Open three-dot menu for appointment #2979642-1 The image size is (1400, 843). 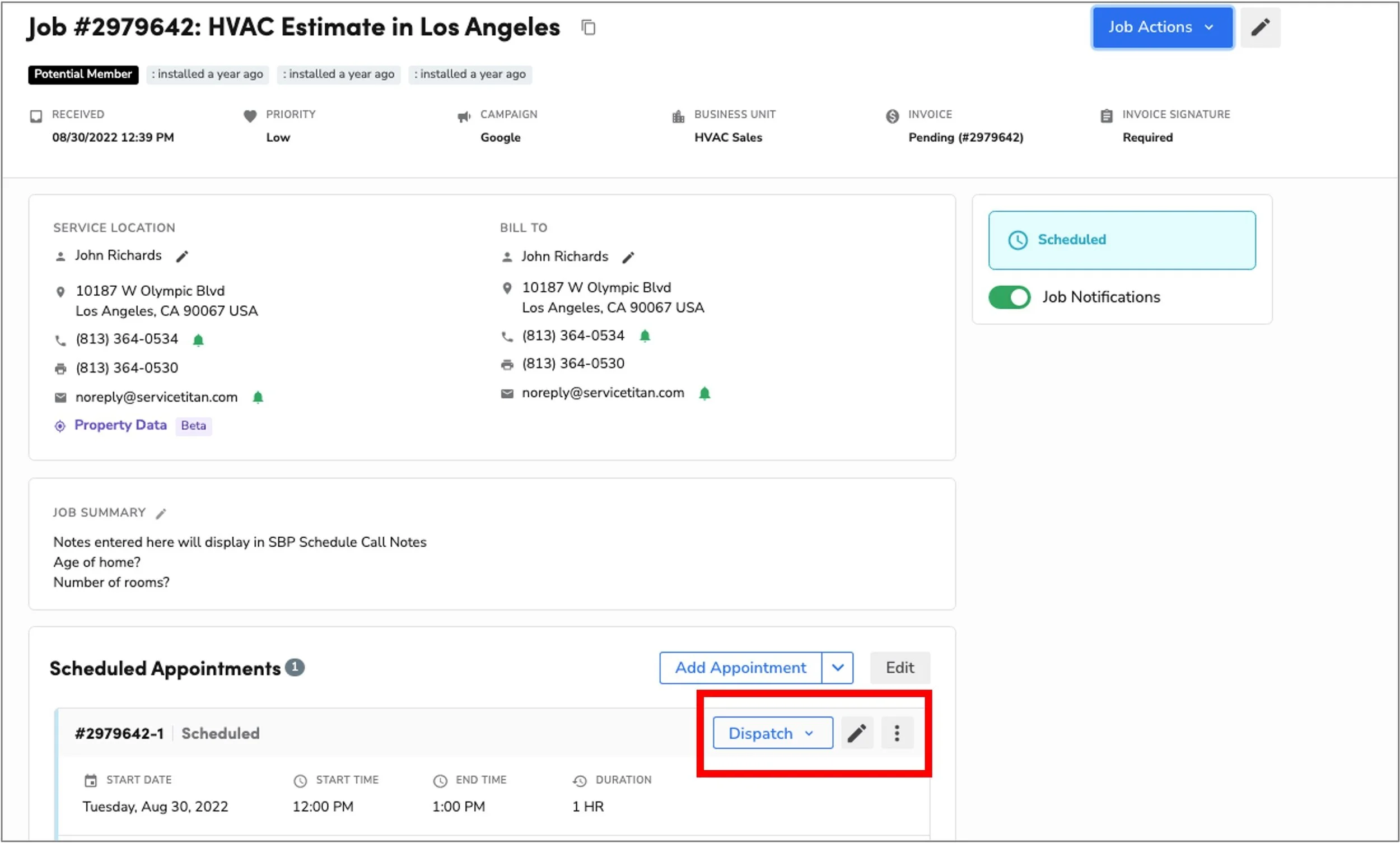pyautogui.click(x=896, y=733)
